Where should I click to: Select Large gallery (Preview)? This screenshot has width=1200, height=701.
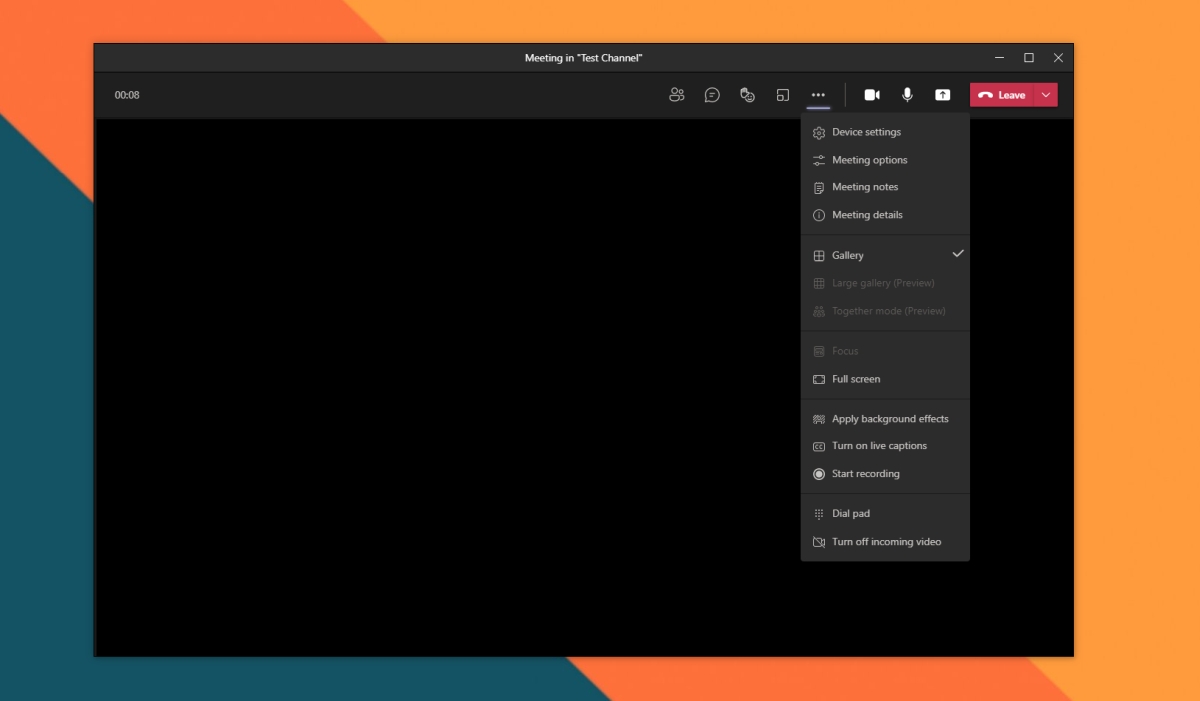[x=885, y=283]
